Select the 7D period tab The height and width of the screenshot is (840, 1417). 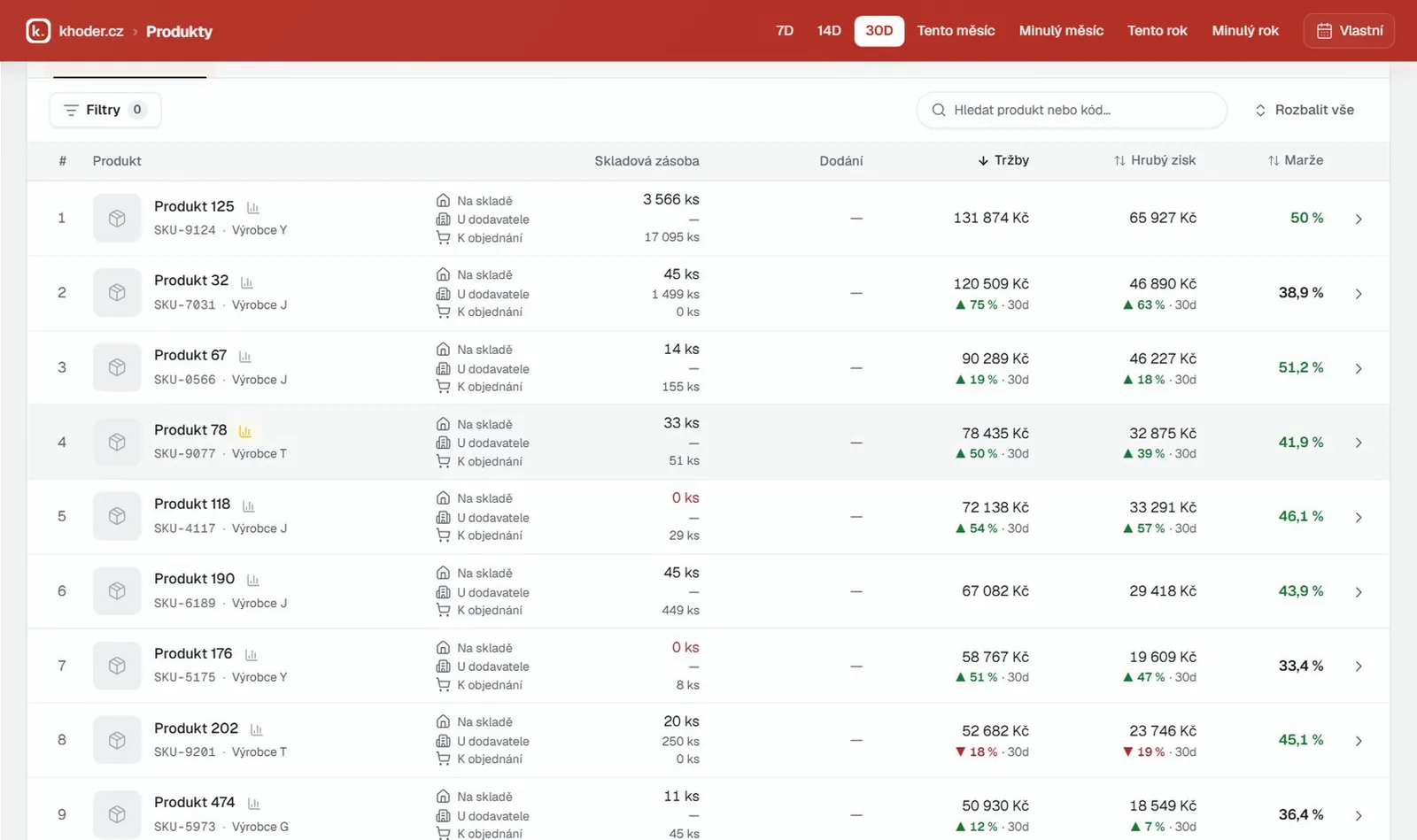click(785, 31)
